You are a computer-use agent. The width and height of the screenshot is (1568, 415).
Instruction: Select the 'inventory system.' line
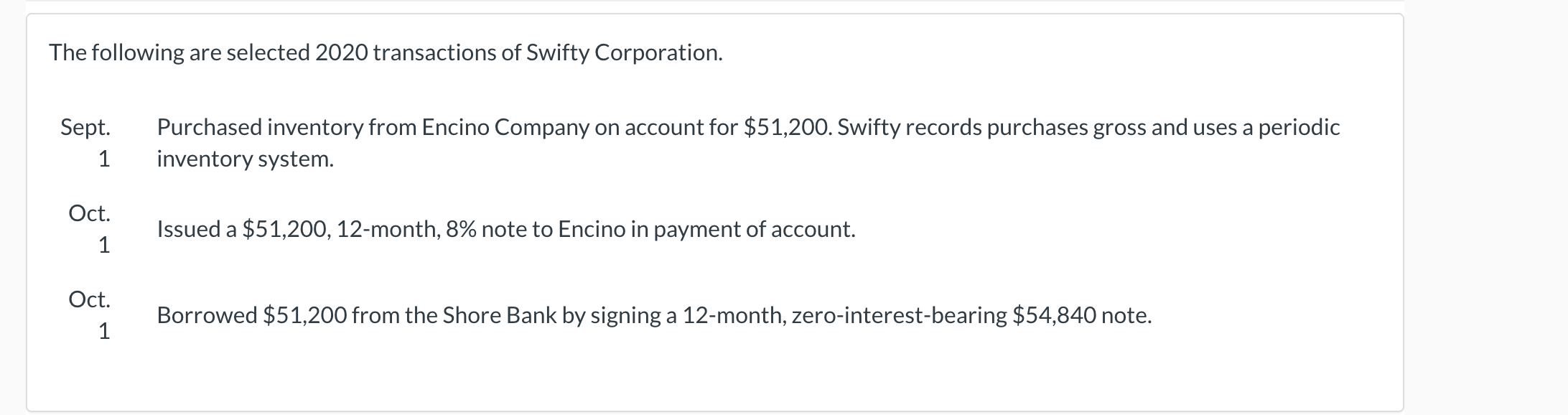tap(246, 159)
